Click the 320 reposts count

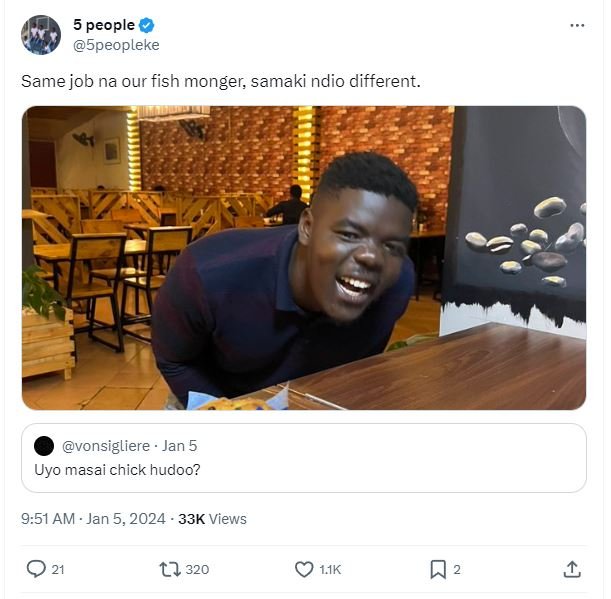coord(197,569)
